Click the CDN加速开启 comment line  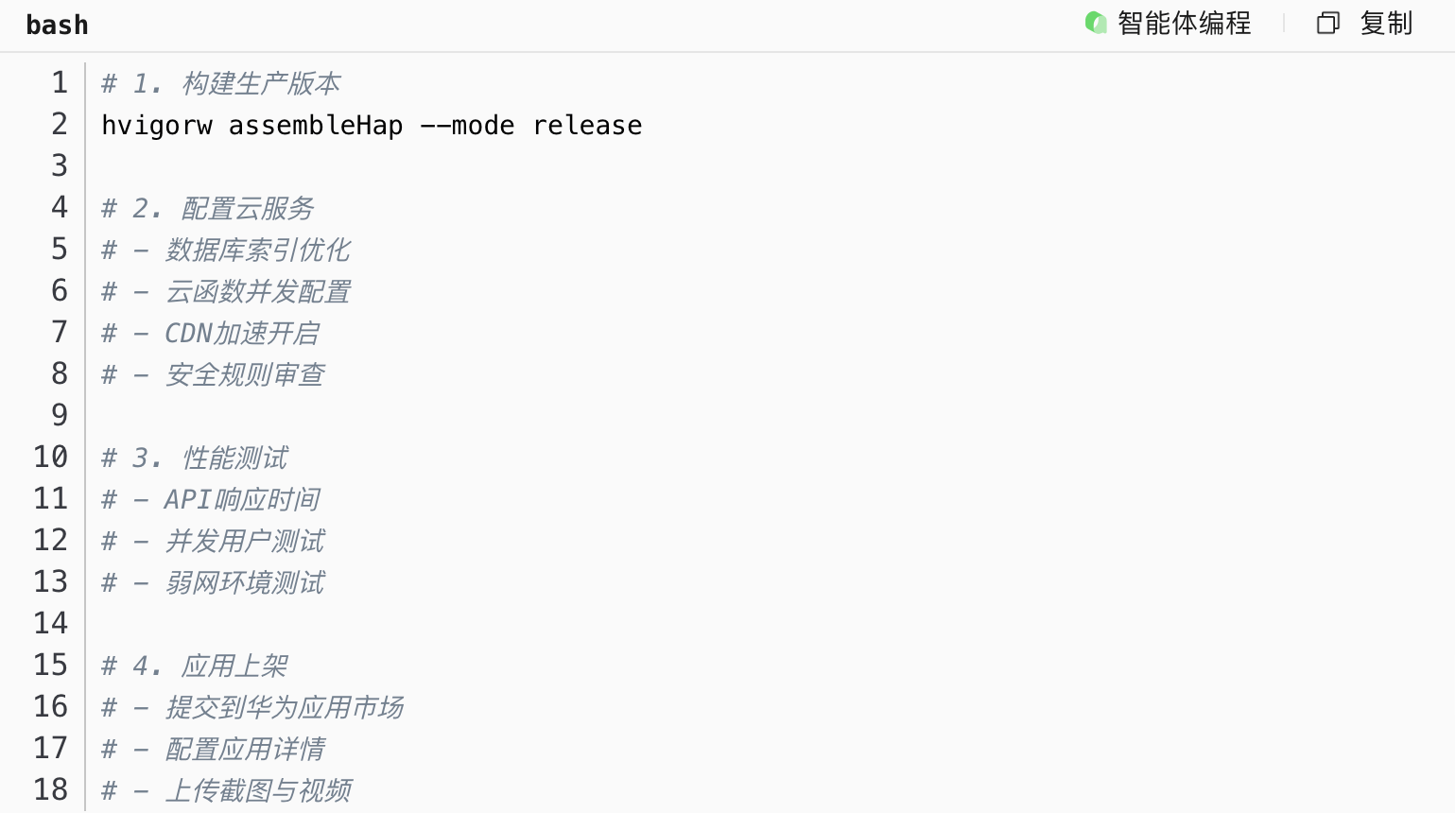[x=241, y=334]
